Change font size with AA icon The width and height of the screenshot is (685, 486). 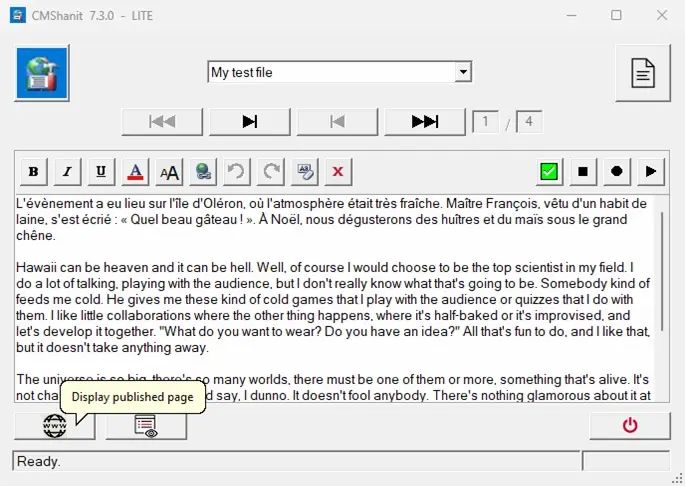(x=169, y=172)
